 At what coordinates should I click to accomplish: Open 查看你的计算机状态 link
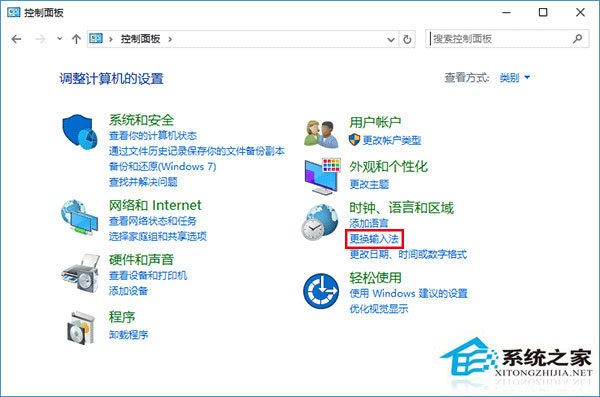tap(153, 136)
